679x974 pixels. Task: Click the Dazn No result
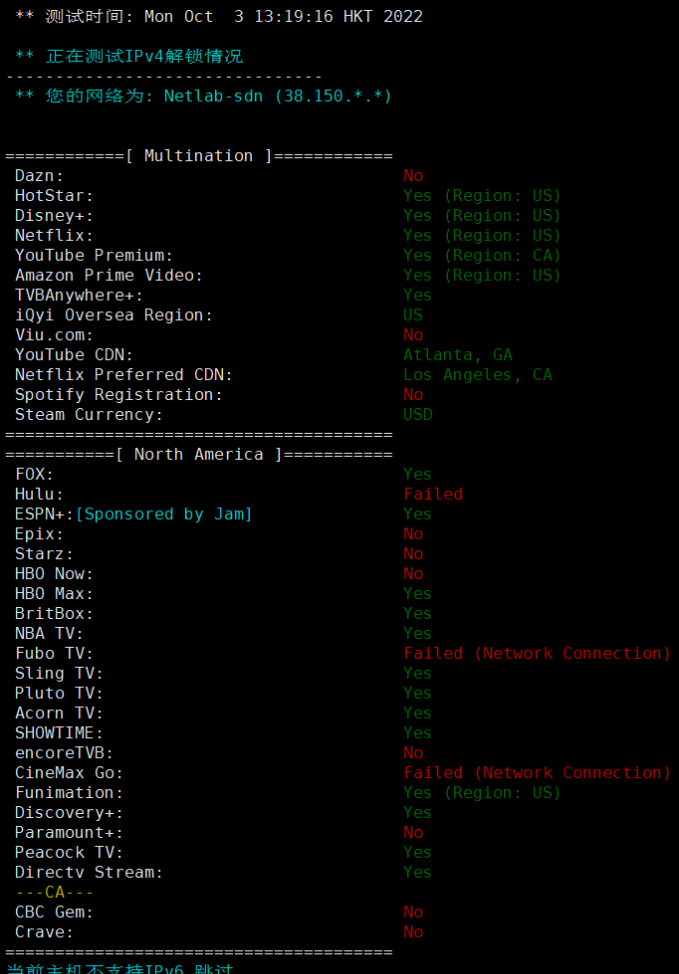pos(413,176)
